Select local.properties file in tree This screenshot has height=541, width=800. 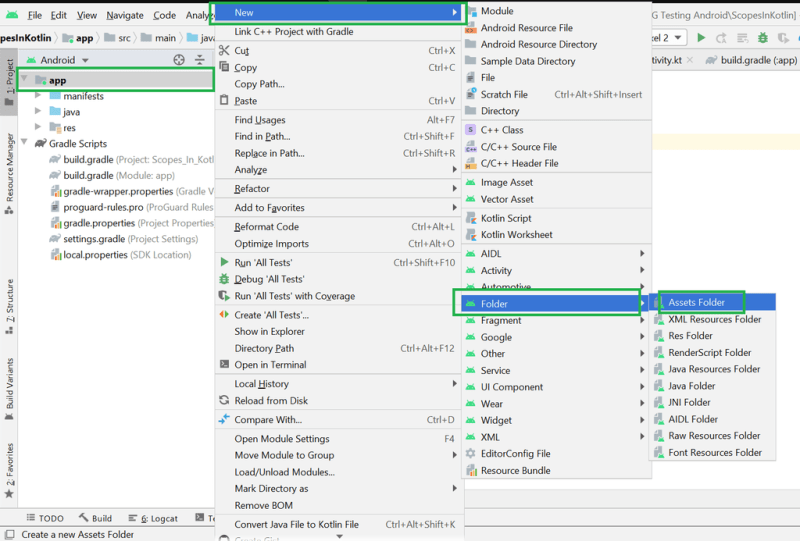[120, 255]
